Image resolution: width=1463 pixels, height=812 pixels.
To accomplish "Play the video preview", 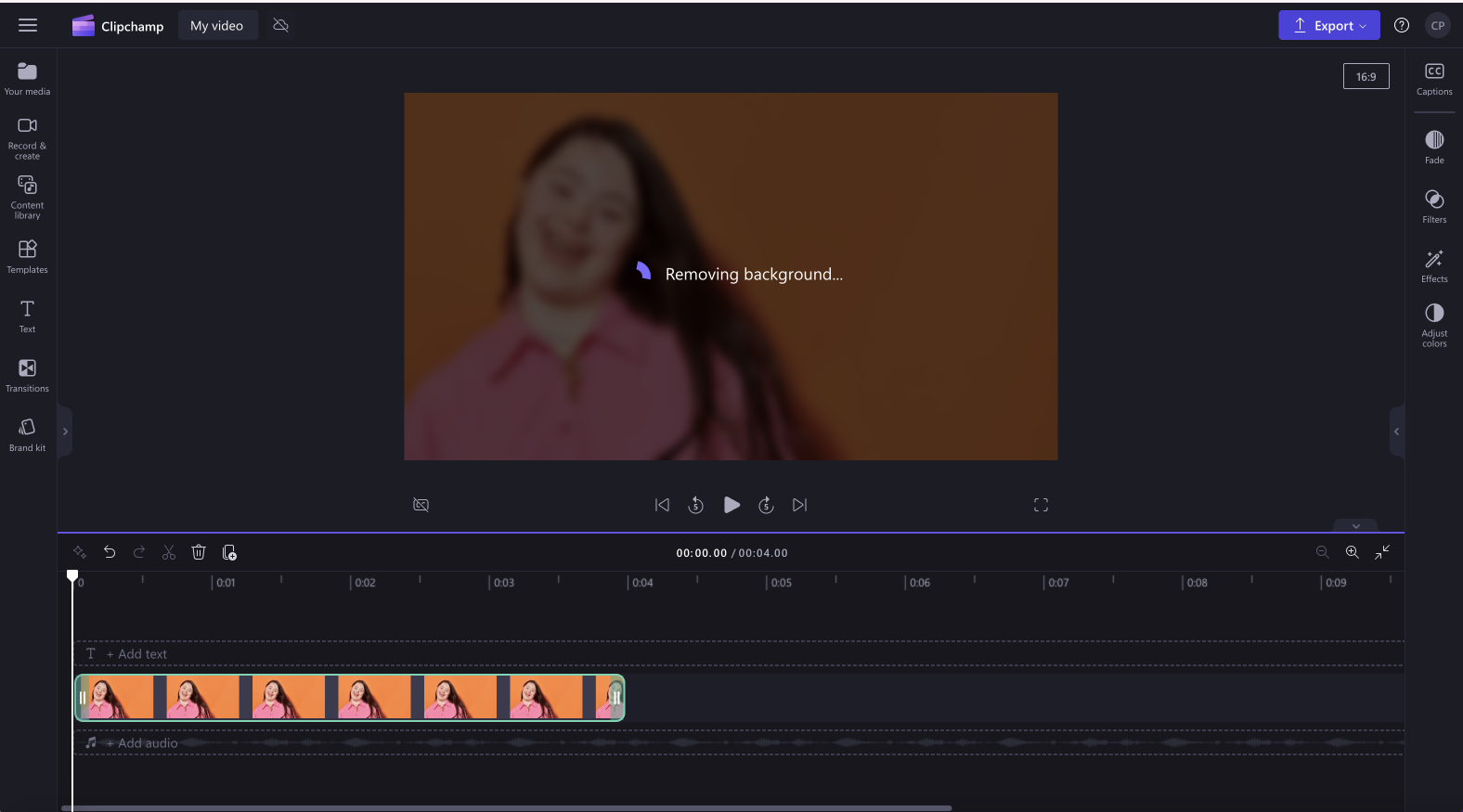I will (731, 505).
